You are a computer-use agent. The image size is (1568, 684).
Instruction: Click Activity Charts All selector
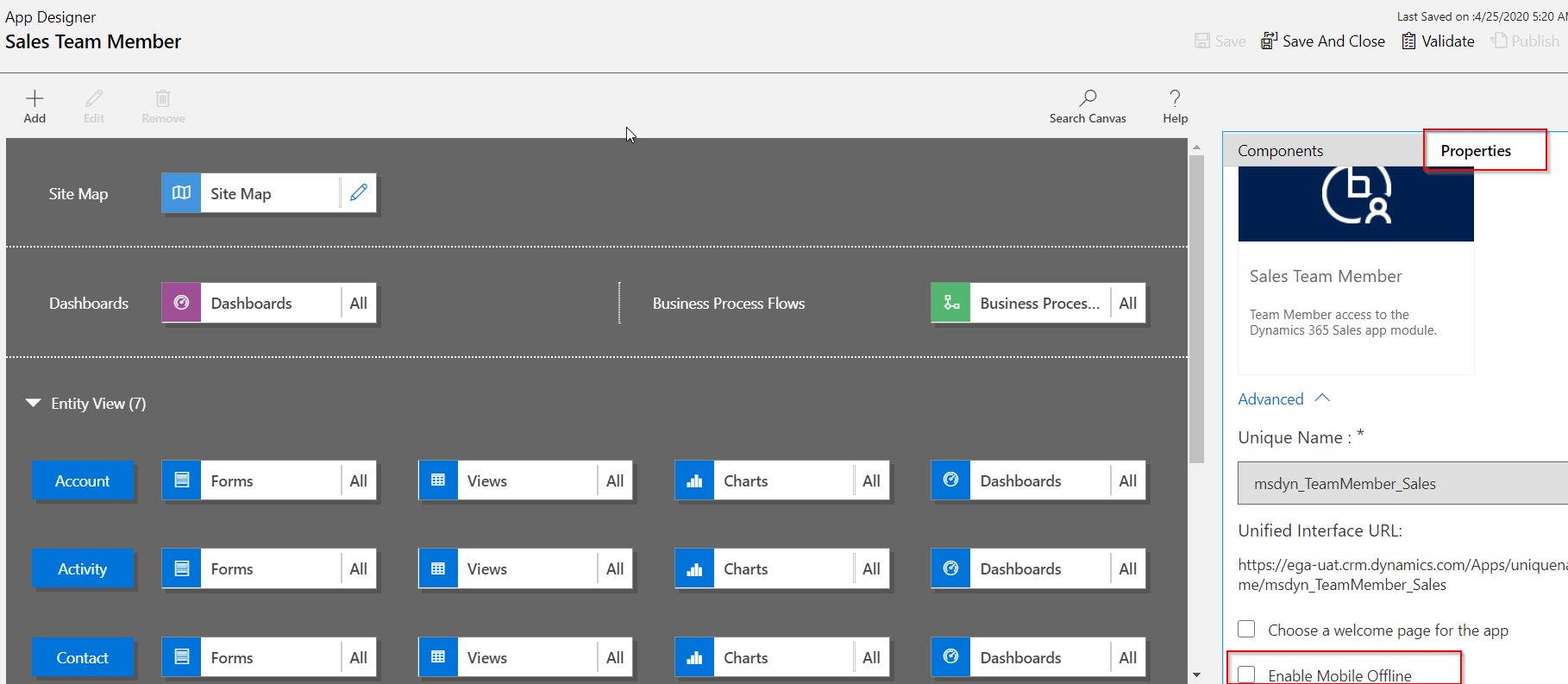[872, 568]
